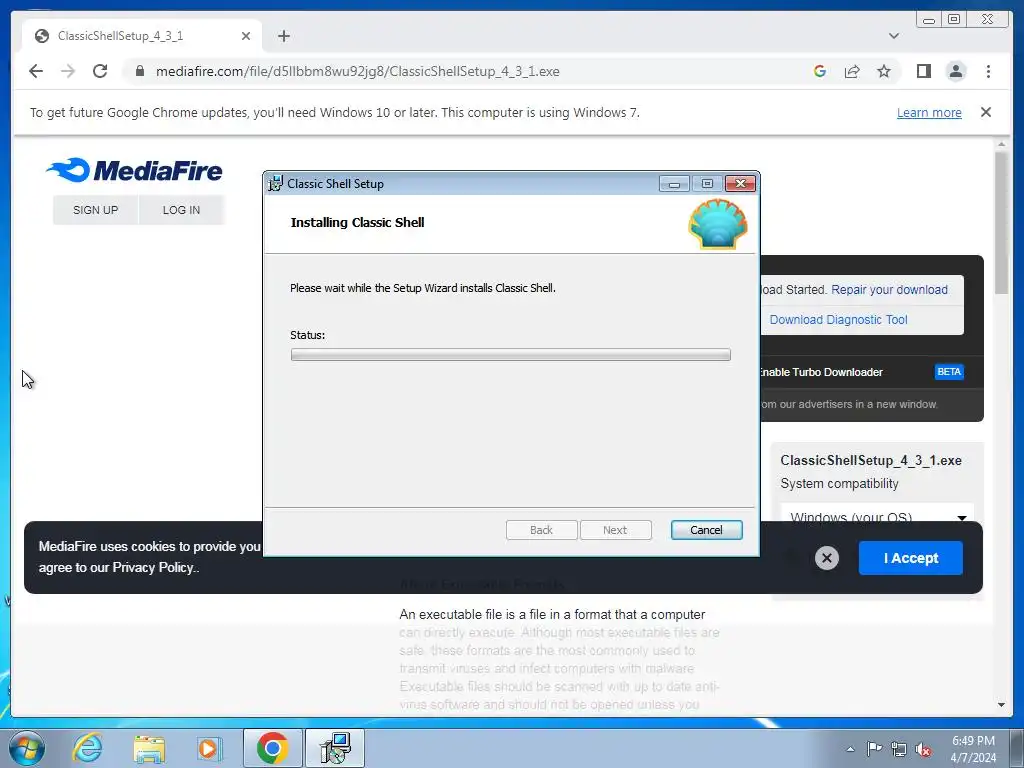Open Chrome's three-dot menu

[988, 71]
